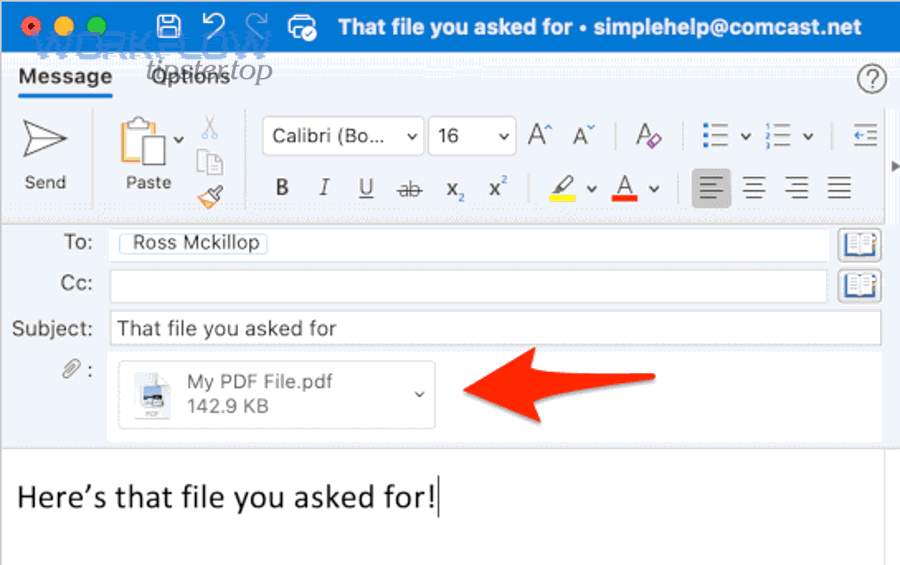
Task: Click in the message body text
Action: tap(226, 497)
